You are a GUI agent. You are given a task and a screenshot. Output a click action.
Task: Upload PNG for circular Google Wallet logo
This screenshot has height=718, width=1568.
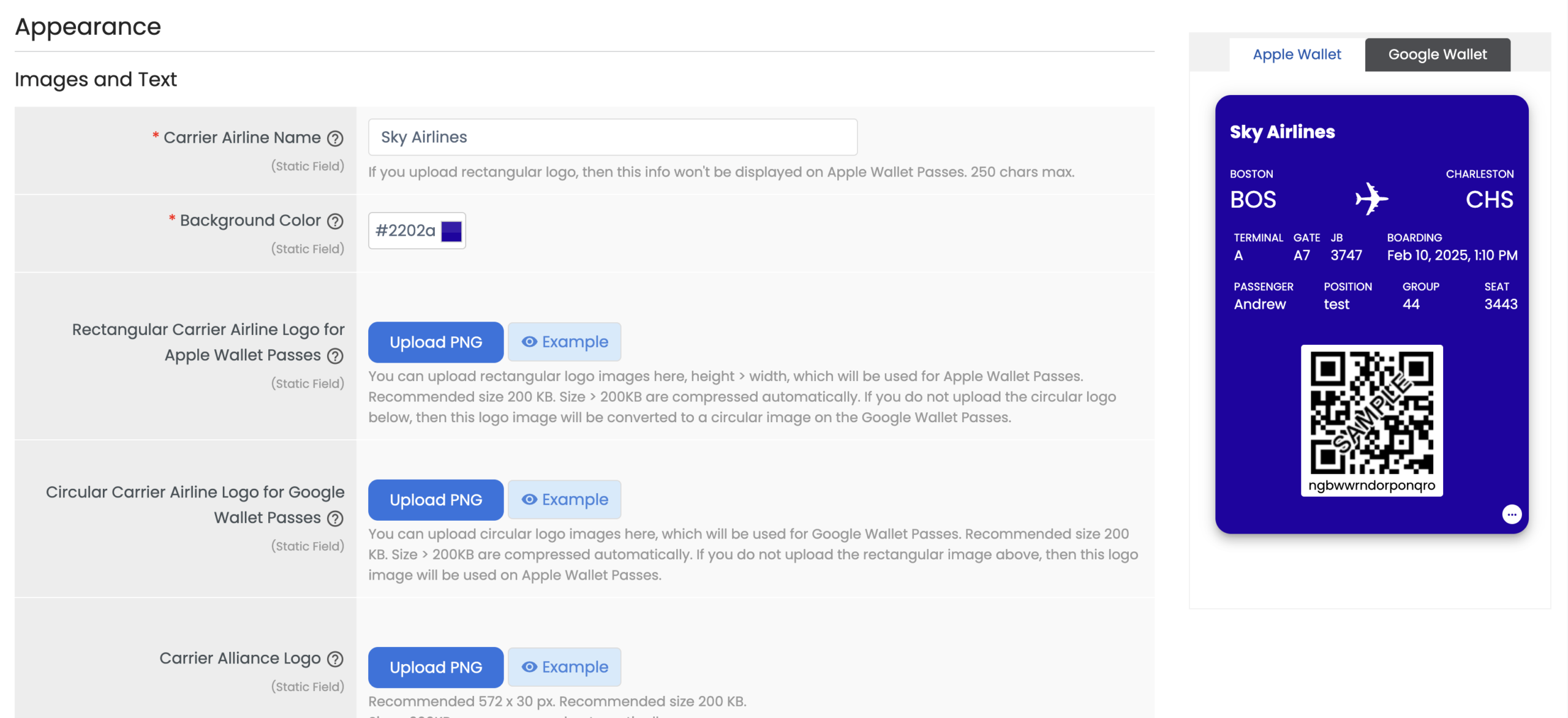click(435, 499)
